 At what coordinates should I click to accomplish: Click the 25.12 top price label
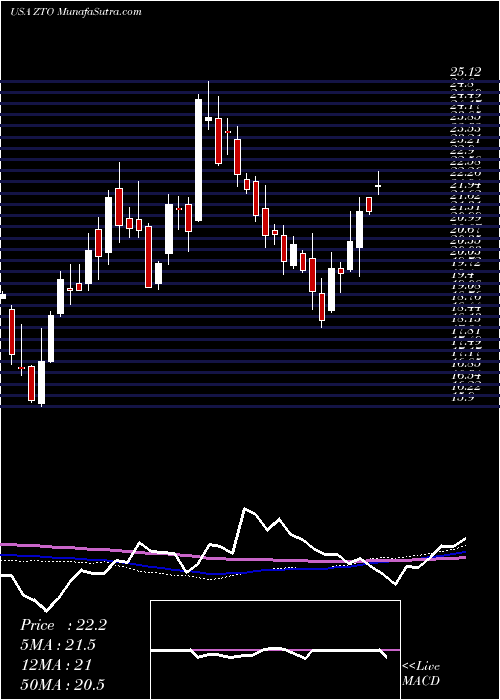tap(465, 71)
